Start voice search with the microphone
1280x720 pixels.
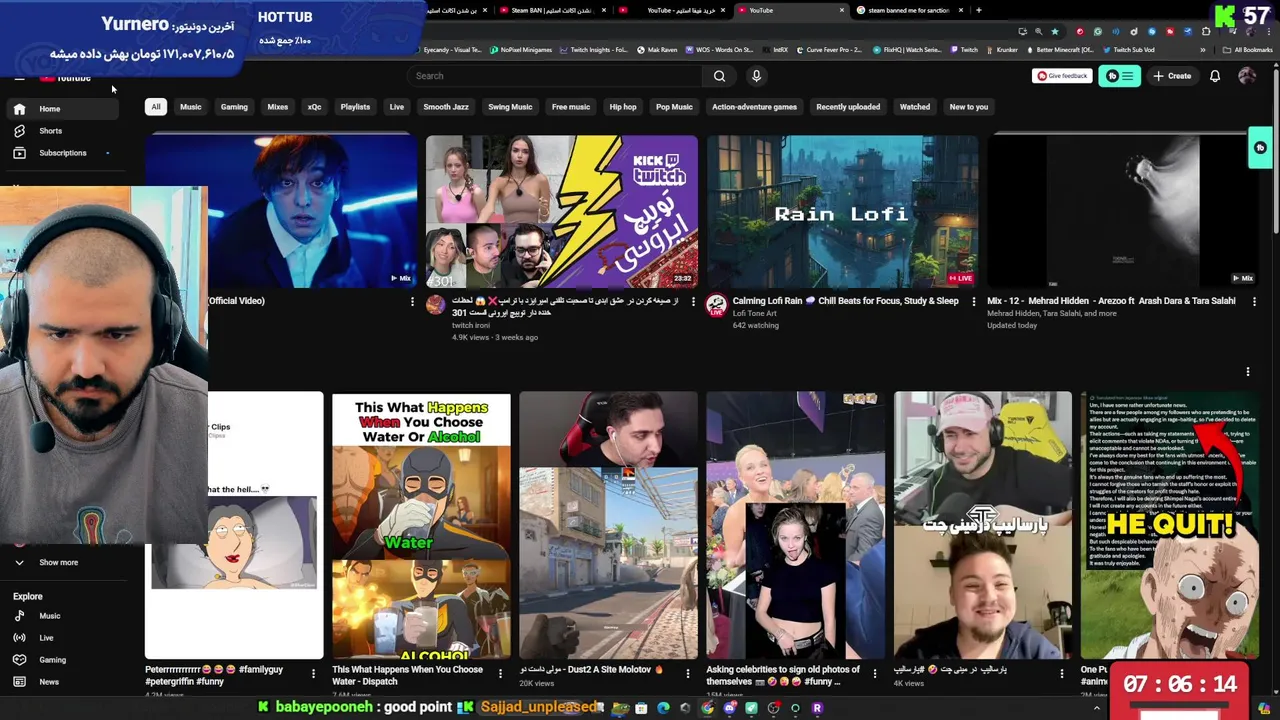coord(756,76)
